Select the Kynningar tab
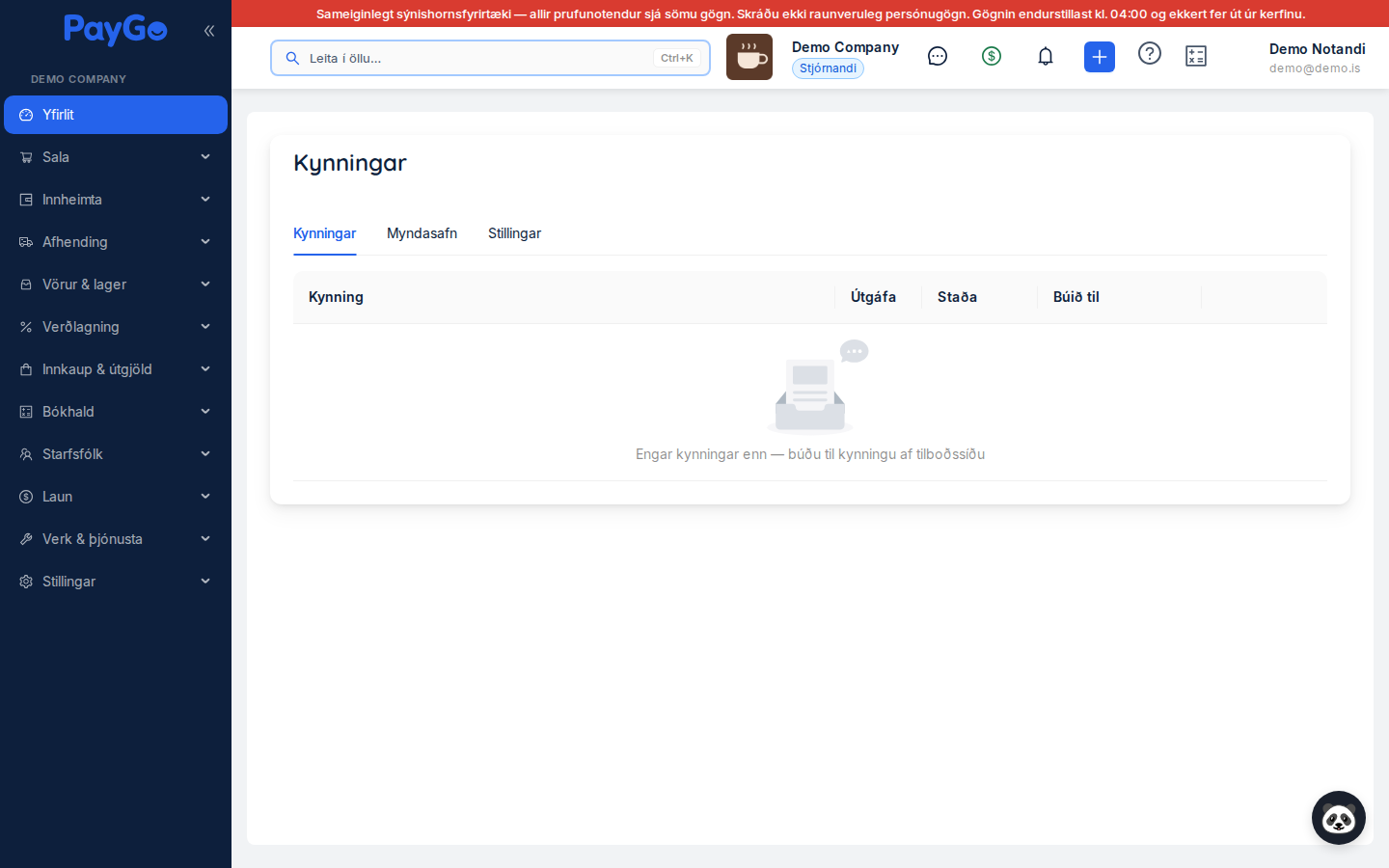 [324, 233]
